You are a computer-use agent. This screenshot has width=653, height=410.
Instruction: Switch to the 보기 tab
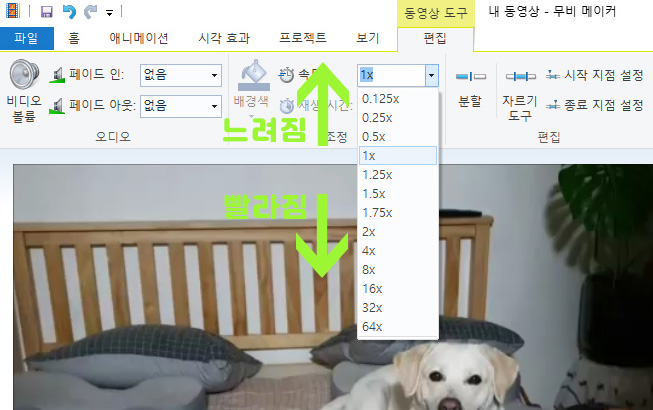pyautogui.click(x=367, y=38)
